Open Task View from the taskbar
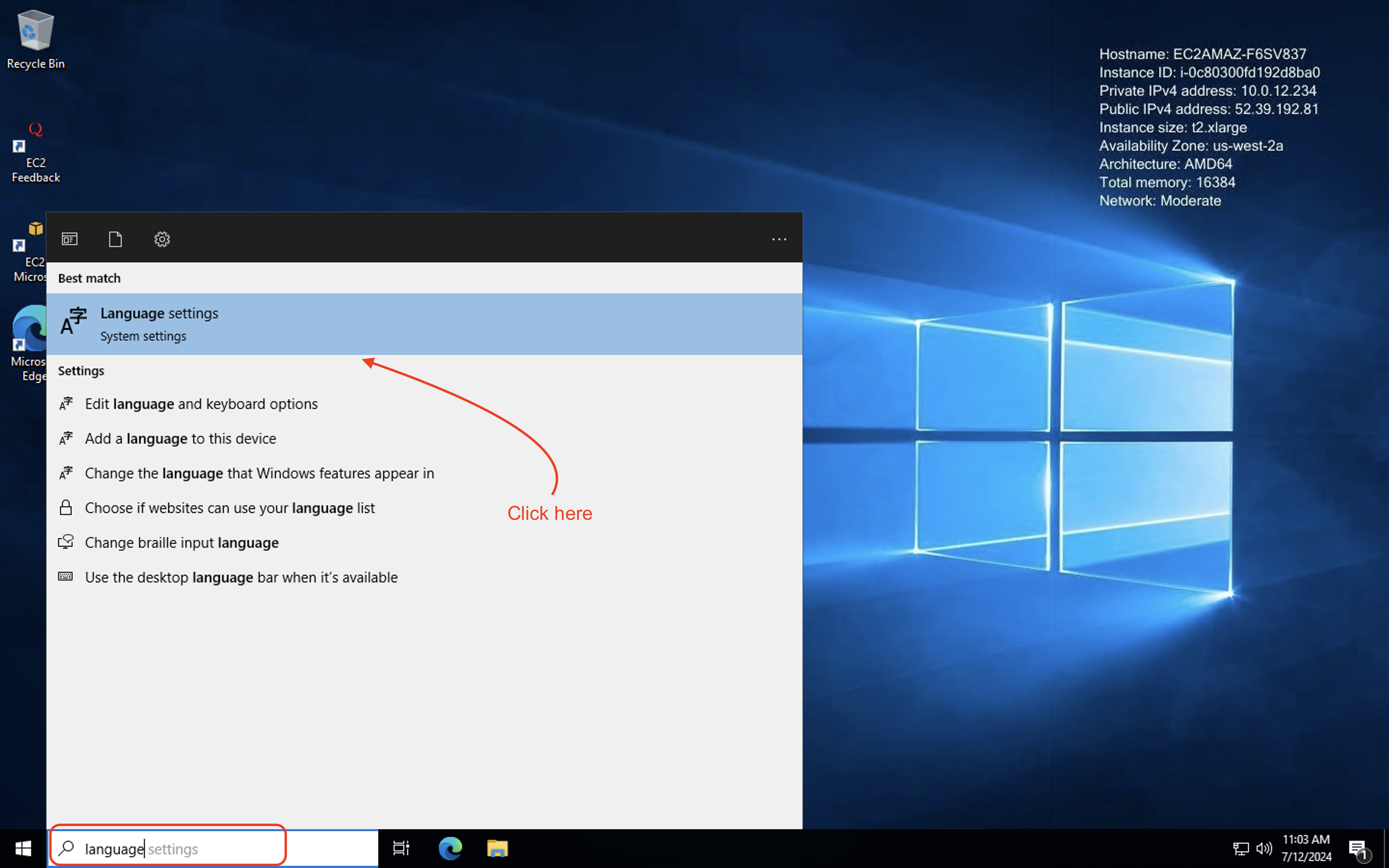The height and width of the screenshot is (868, 1389). point(401,848)
